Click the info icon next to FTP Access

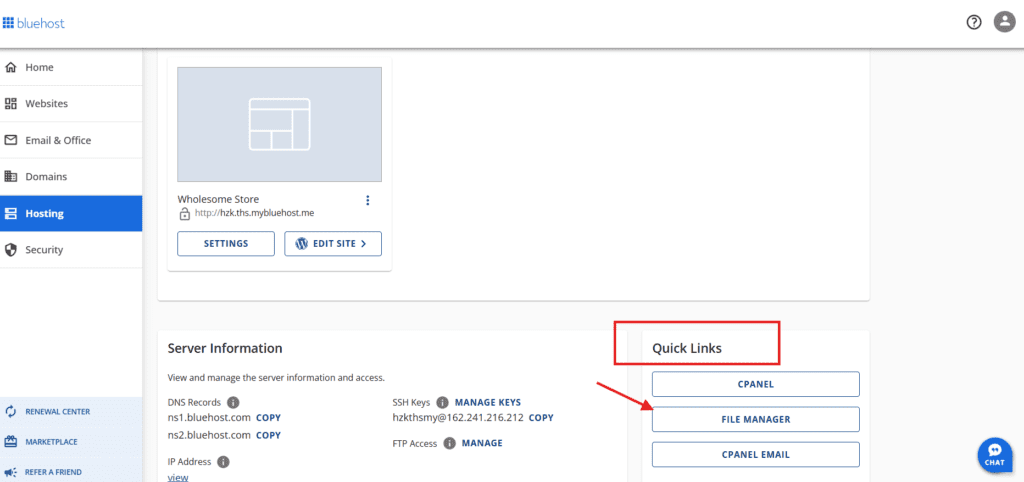click(x=449, y=443)
